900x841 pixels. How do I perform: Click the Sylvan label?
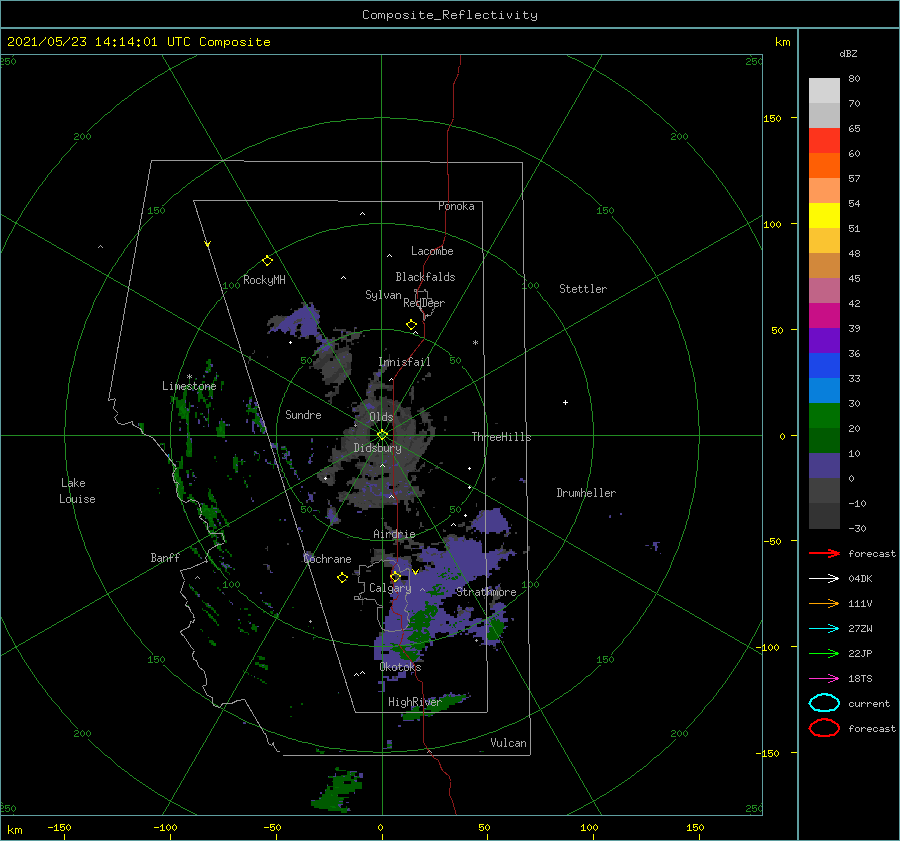coord(383,295)
